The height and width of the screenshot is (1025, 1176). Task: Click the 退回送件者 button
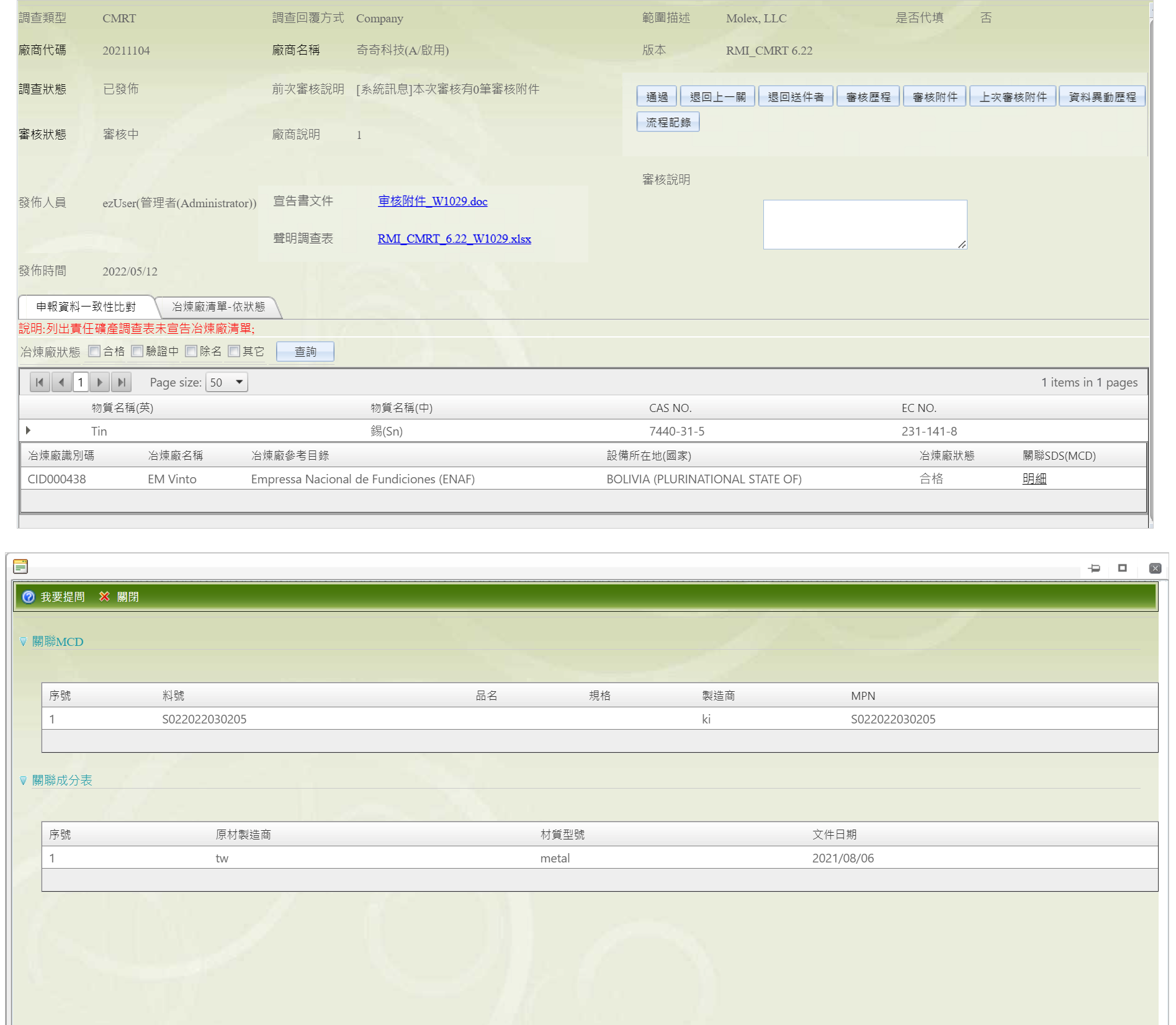[796, 97]
